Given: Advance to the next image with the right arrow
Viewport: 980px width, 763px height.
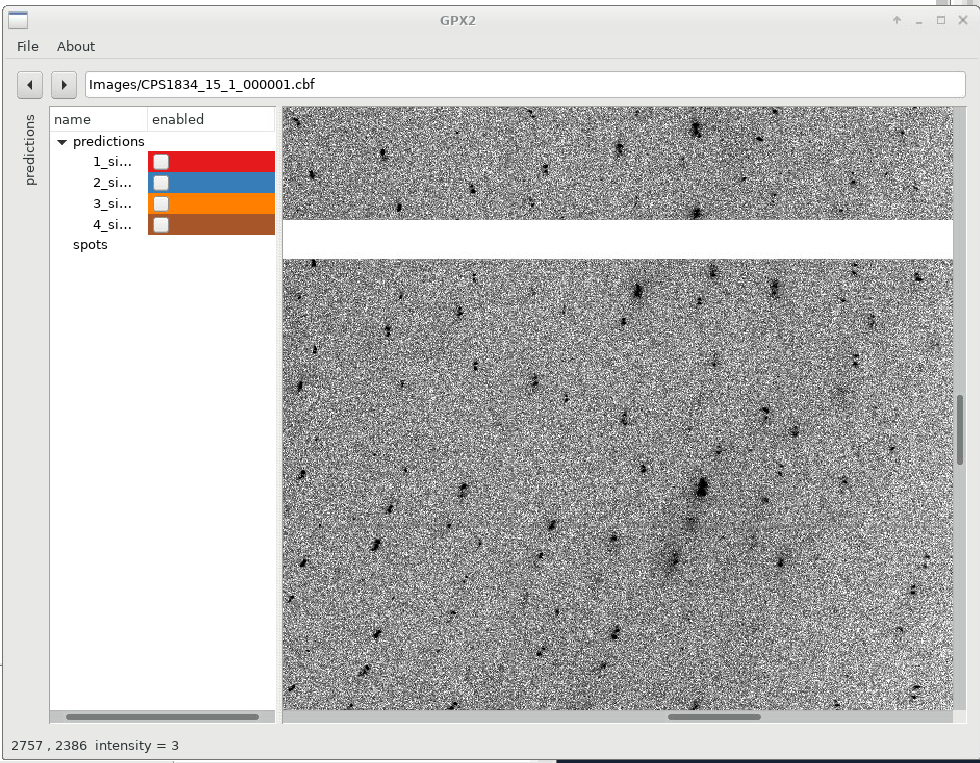Looking at the screenshot, I should pos(64,85).
